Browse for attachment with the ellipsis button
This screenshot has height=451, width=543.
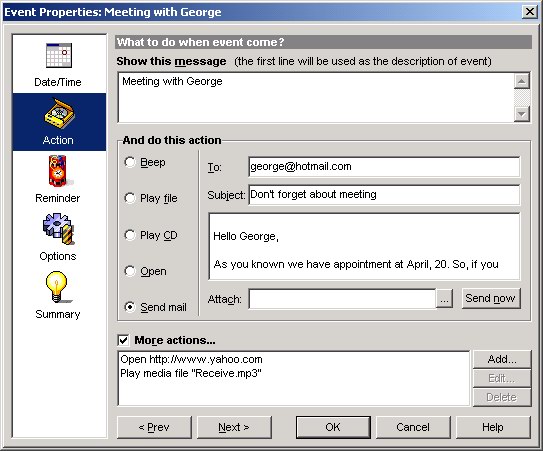(x=444, y=299)
